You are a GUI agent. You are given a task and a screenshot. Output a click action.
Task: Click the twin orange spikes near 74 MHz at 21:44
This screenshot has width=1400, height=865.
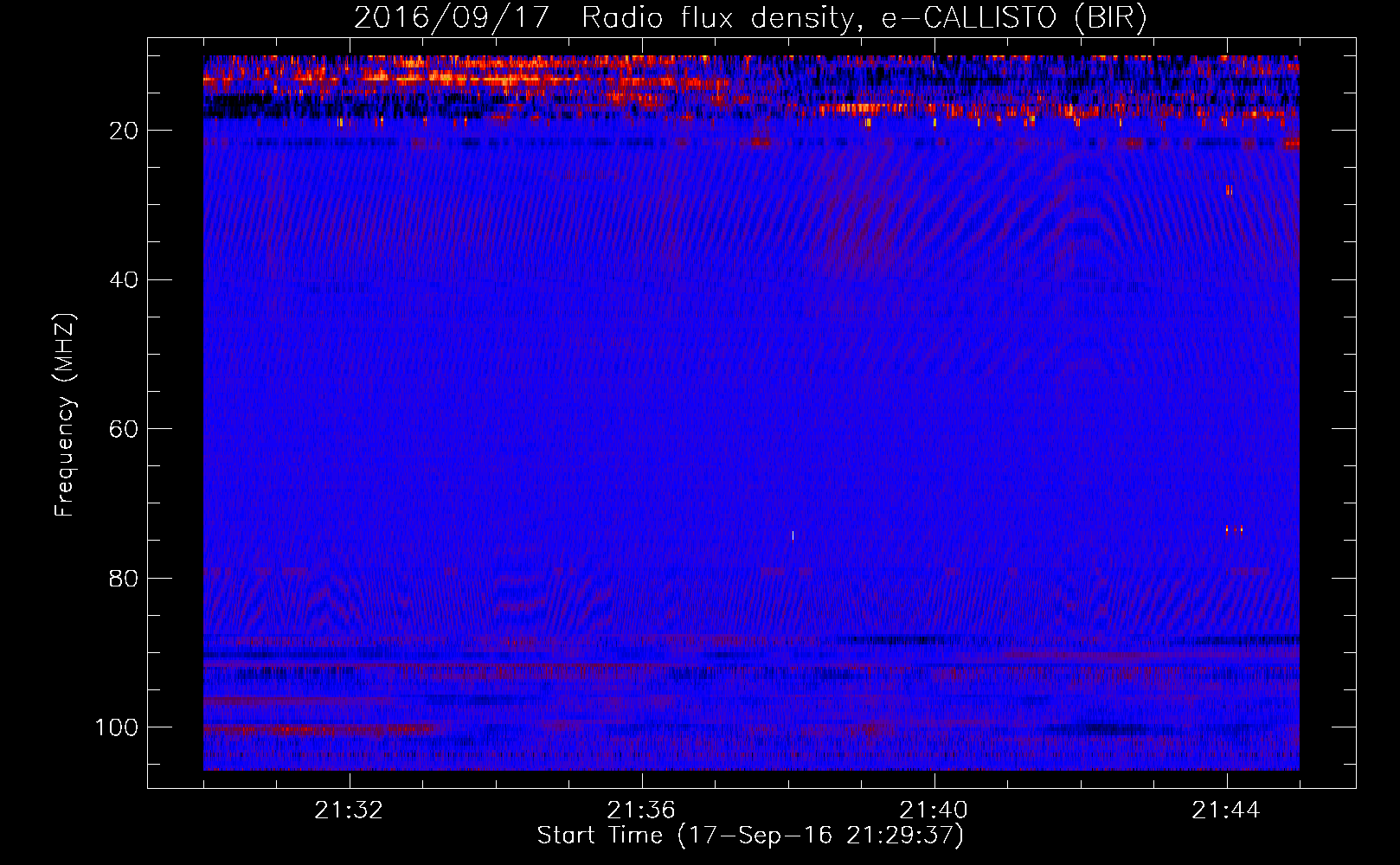(1234, 529)
